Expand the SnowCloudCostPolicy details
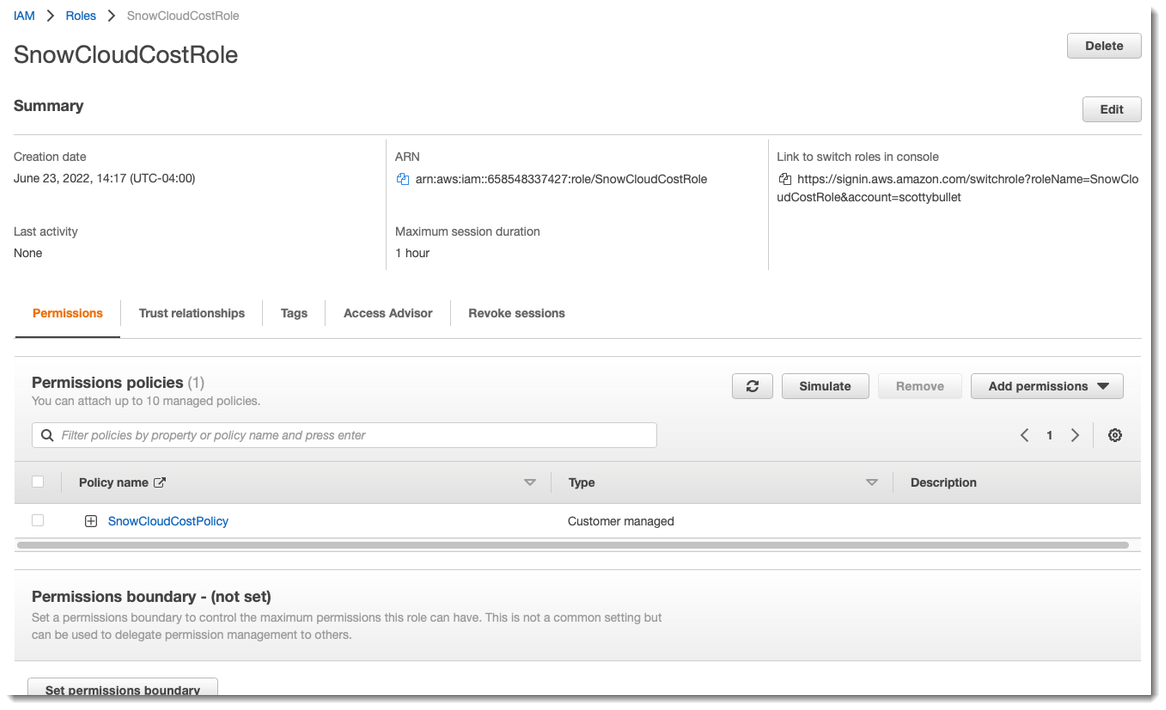Viewport: 1166px width, 710px height. [x=91, y=521]
